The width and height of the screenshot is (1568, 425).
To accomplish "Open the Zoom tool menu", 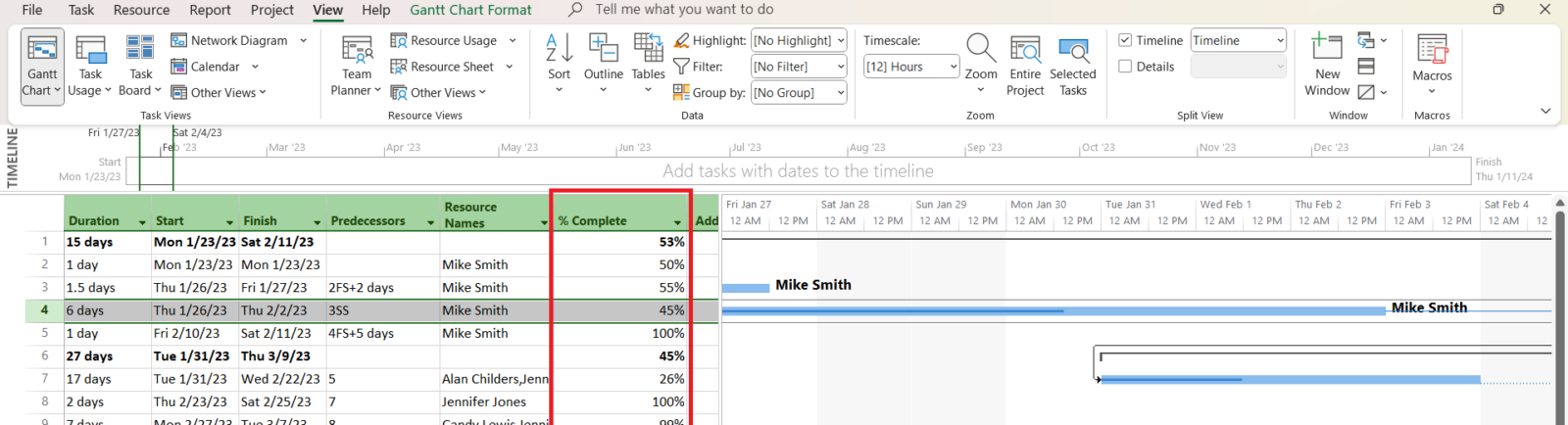I will [981, 64].
